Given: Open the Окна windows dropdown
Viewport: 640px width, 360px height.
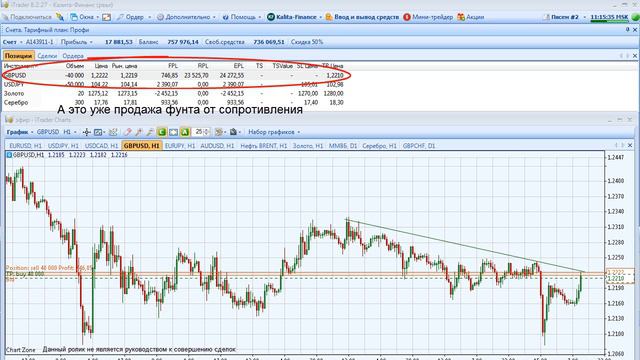Looking at the screenshot, I should click(84, 17).
